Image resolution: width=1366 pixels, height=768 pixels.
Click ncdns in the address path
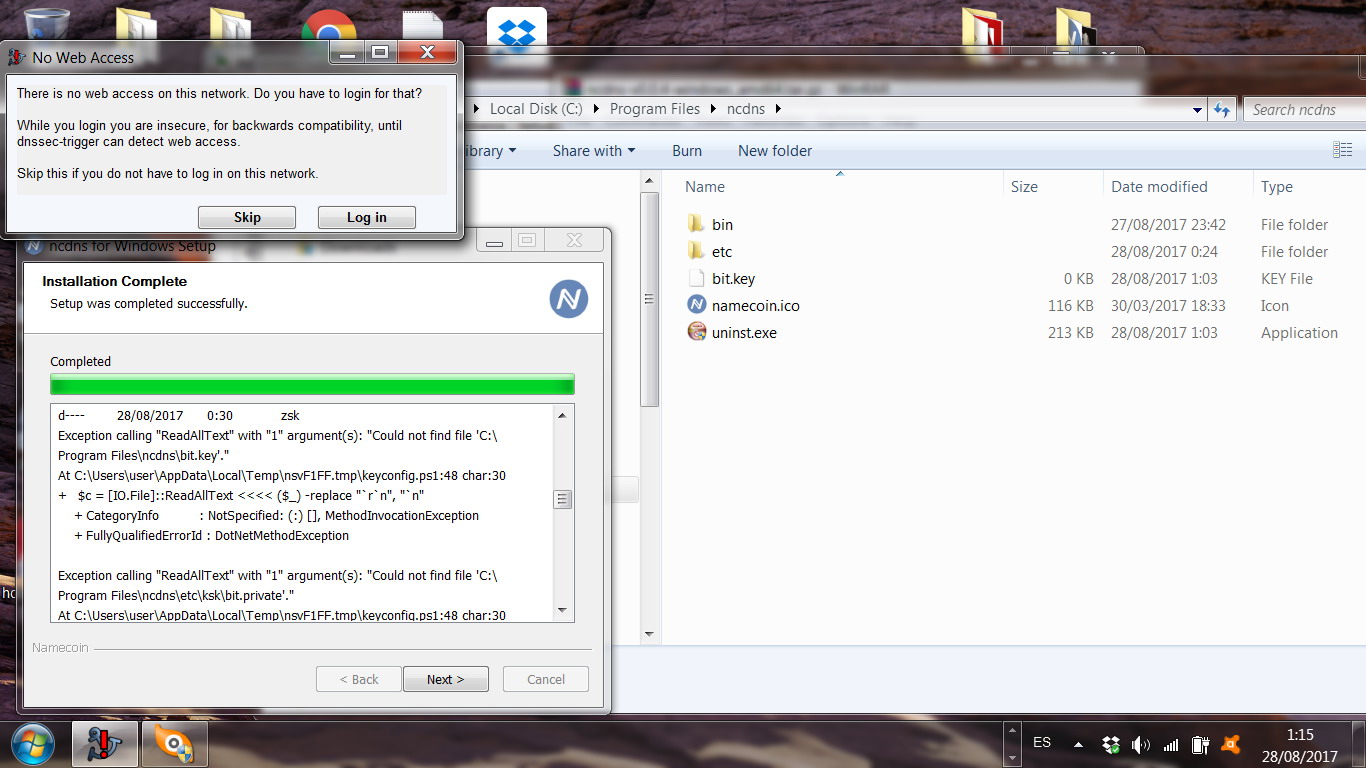point(746,109)
